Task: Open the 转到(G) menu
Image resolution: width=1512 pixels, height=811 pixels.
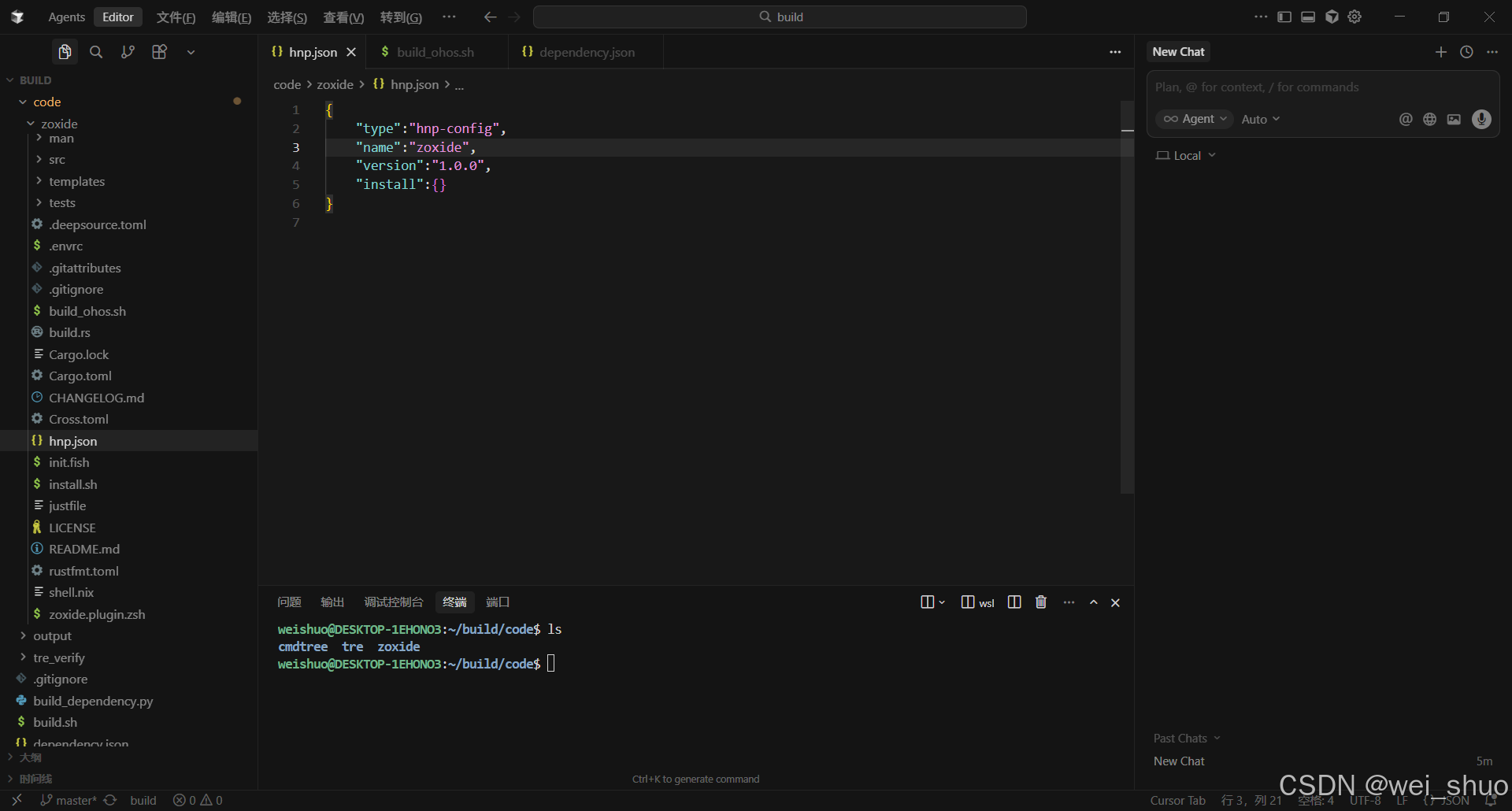Action: pos(401,17)
